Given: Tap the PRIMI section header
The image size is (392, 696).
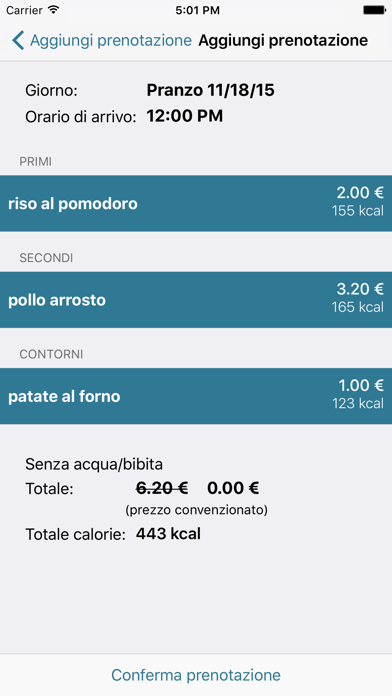Looking at the screenshot, I should point(36,162).
